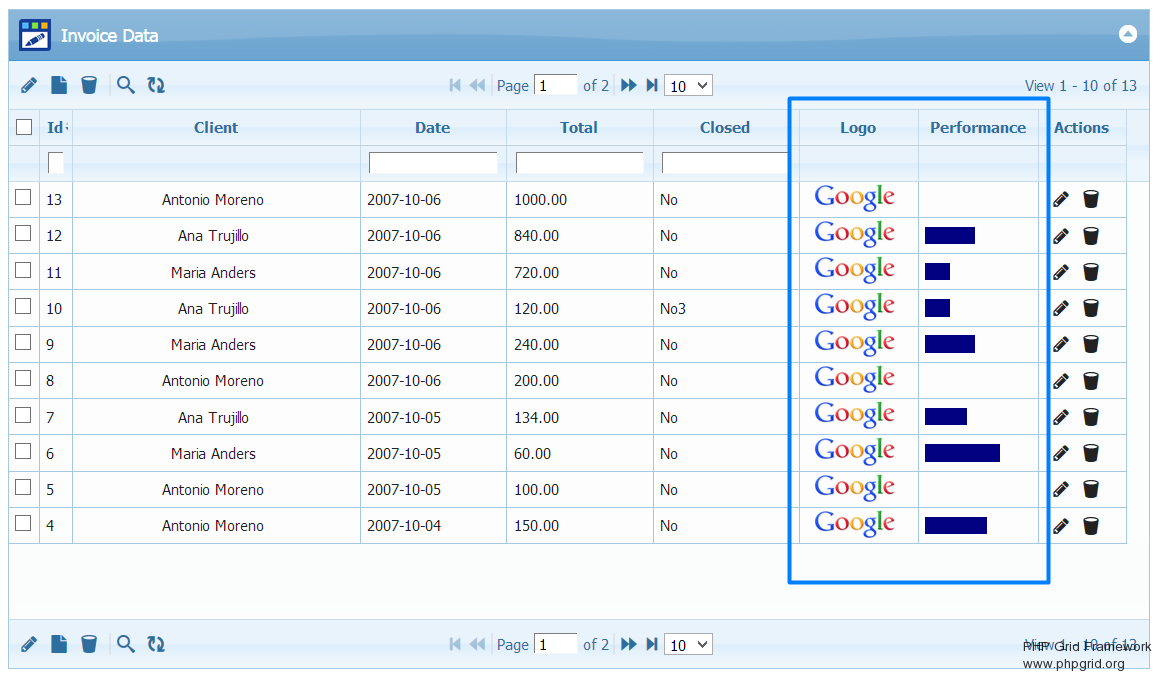Viewport: 1157px width, 676px height.
Task: Click the top toolbar delete trash icon
Action: tap(89, 85)
